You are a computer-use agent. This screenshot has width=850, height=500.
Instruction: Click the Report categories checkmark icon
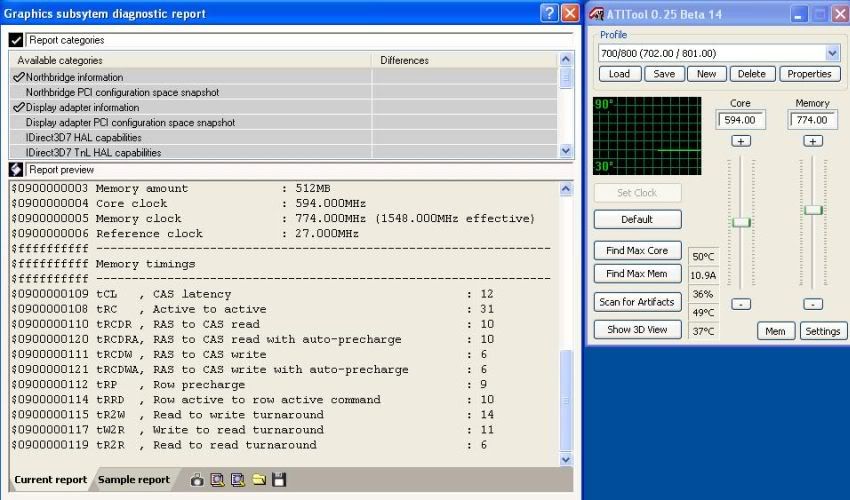click(x=16, y=40)
